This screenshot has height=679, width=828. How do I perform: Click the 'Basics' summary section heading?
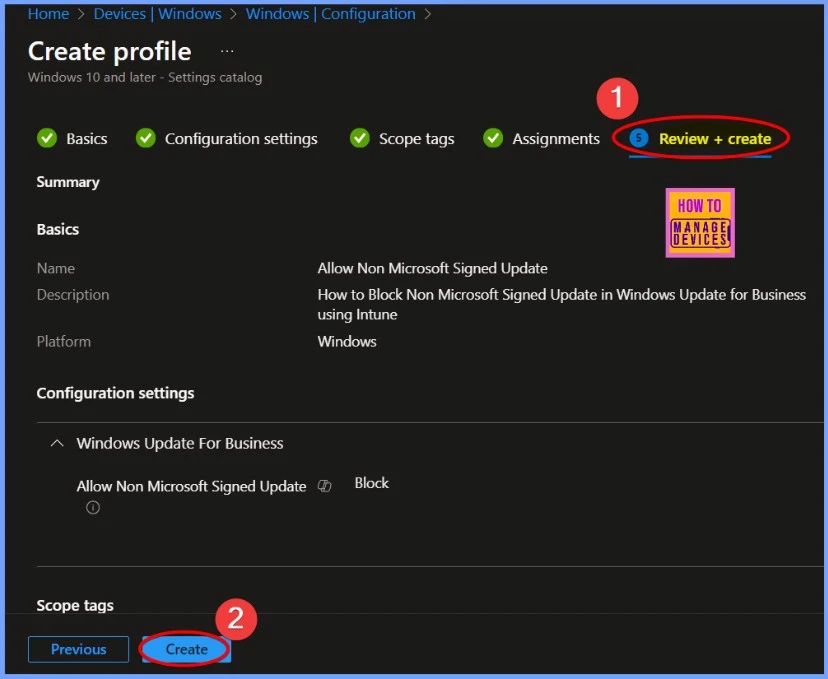click(x=58, y=229)
